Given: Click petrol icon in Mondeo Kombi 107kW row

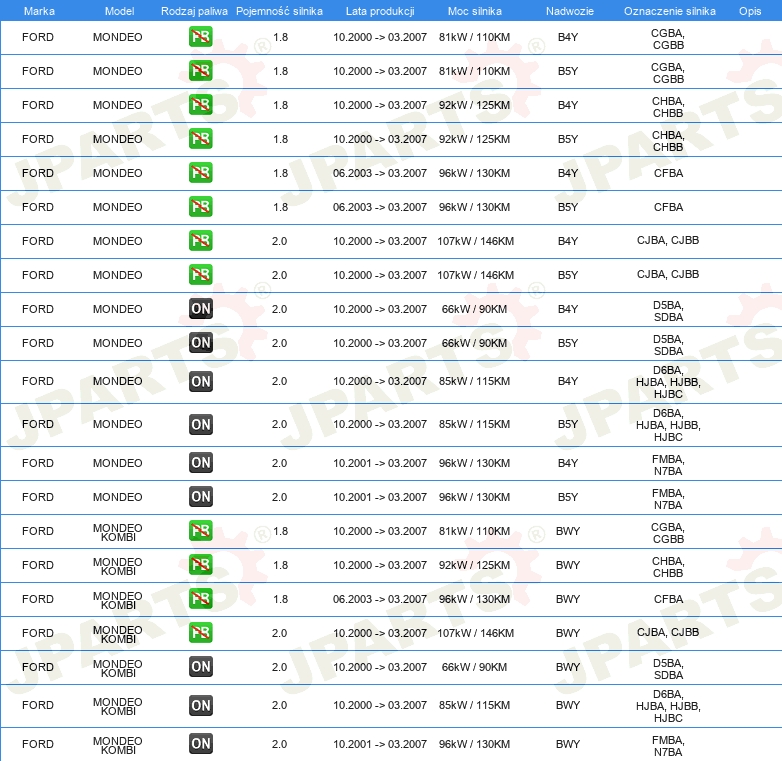Looking at the screenshot, I should click(x=200, y=632).
